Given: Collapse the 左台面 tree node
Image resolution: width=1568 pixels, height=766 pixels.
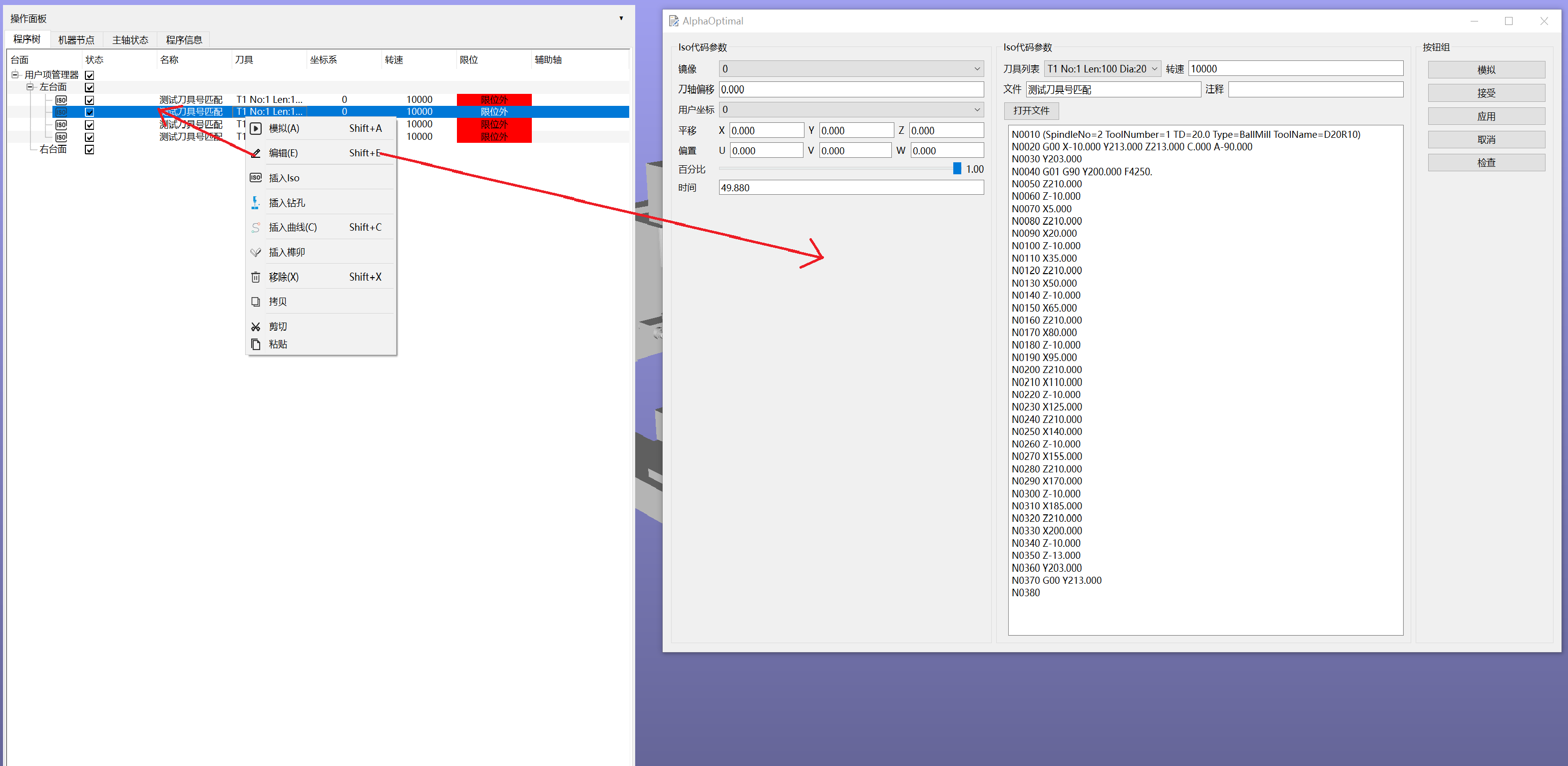Looking at the screenshot, I should point(30,87).
